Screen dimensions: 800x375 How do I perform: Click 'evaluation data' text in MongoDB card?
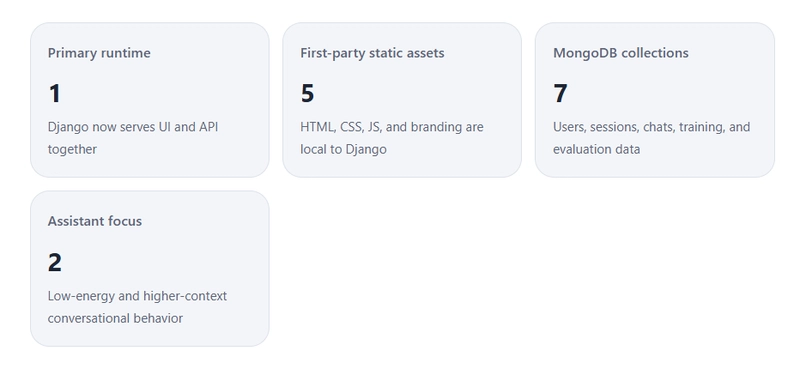(x=596, y=149)
